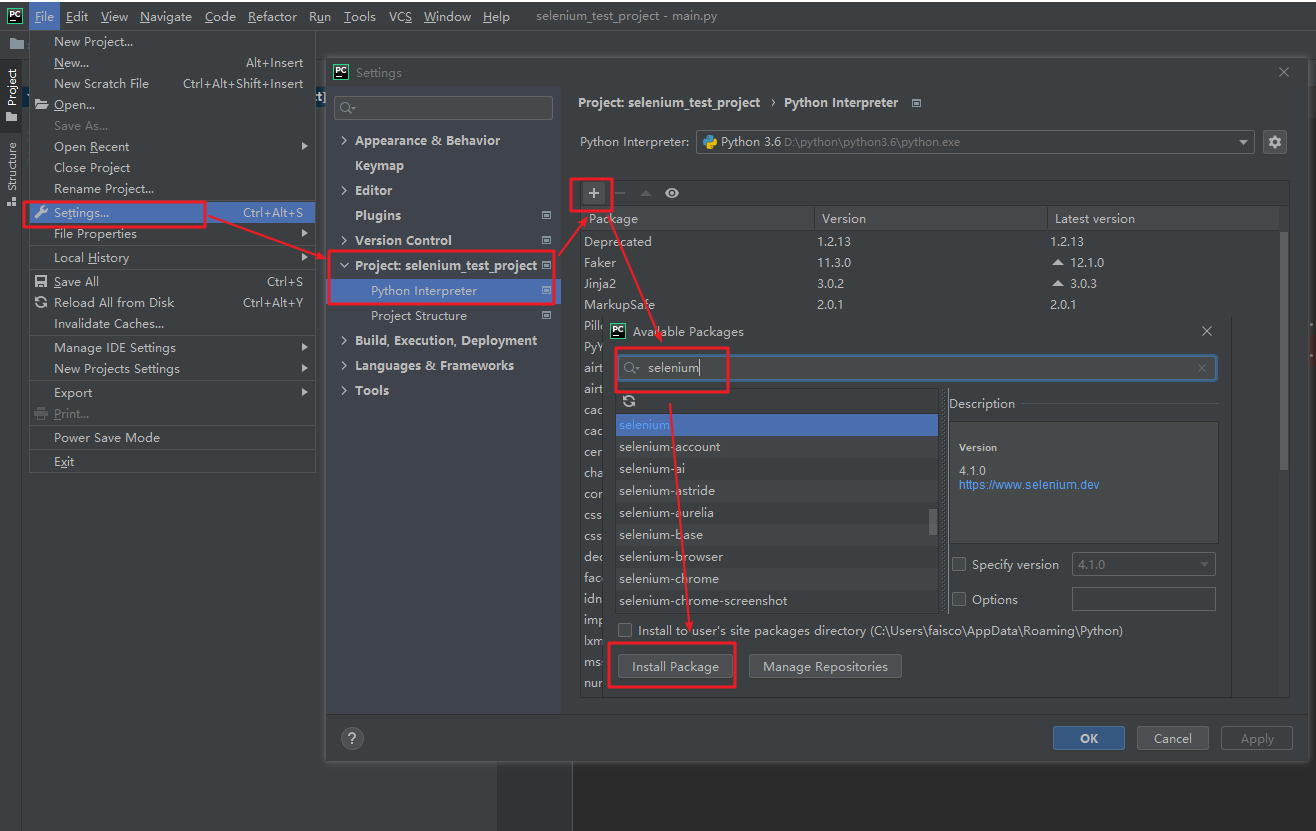Open the VCS menu
Screen dimensions: 1316x831
(400, 16)
